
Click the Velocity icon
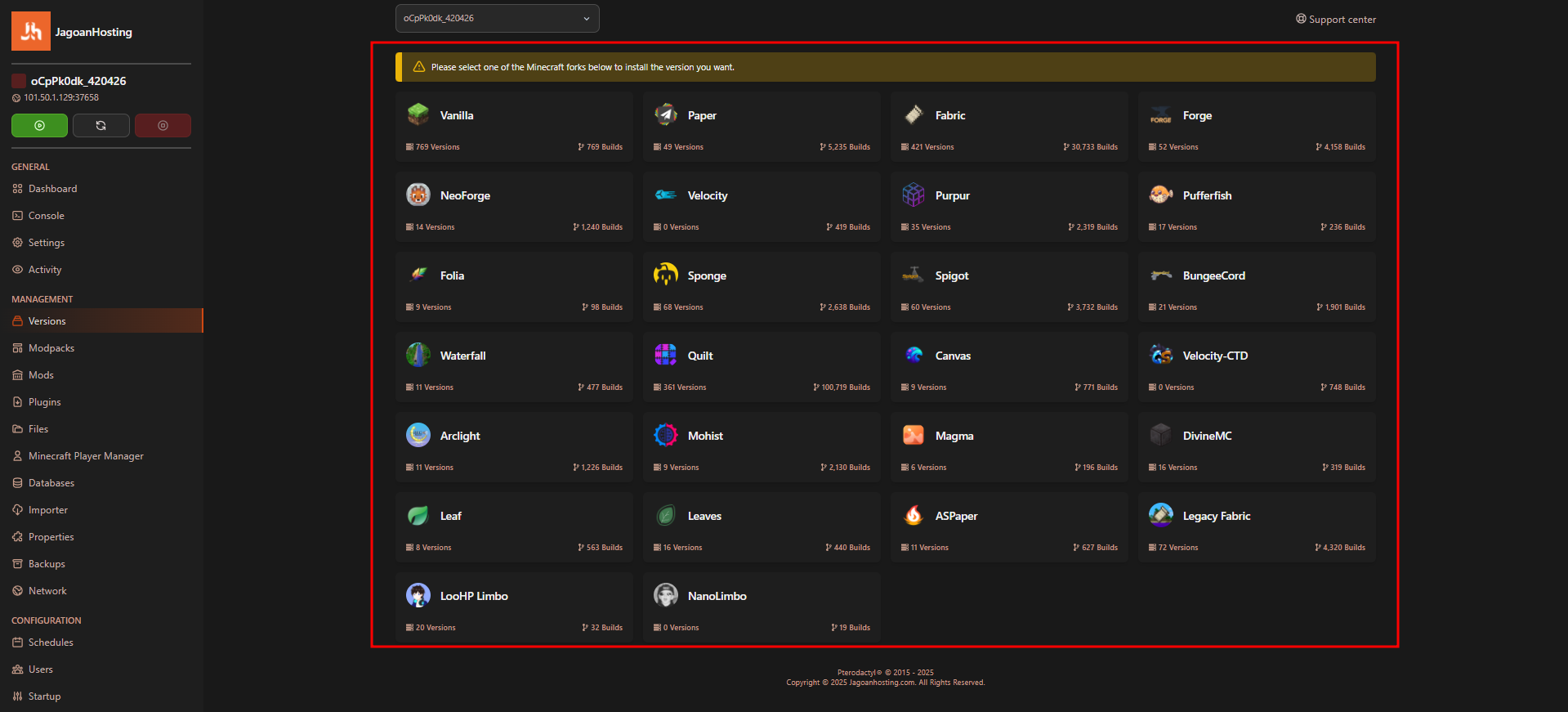[666, 195]
